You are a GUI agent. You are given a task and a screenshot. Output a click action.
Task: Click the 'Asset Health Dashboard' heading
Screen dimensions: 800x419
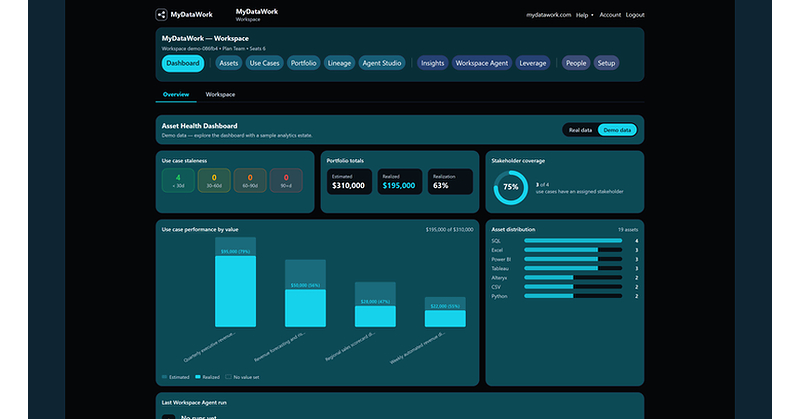click(199, 126)
